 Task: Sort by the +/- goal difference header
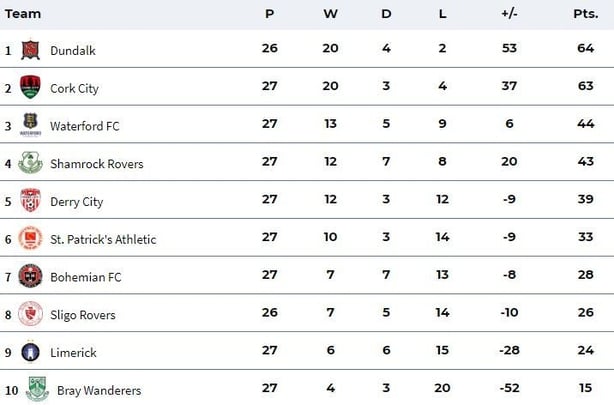(x=509, y=14)
